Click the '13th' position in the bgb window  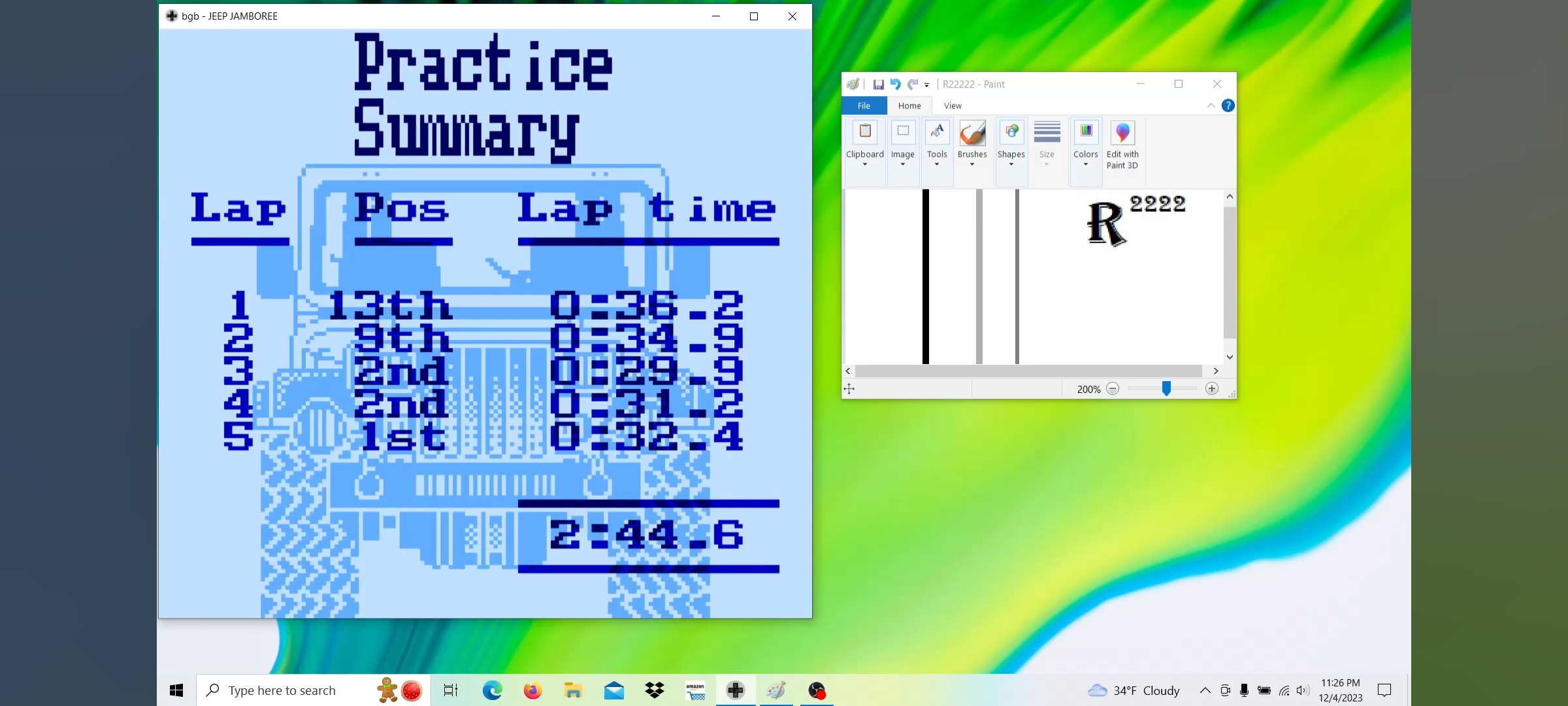click(x=389, y=305)
